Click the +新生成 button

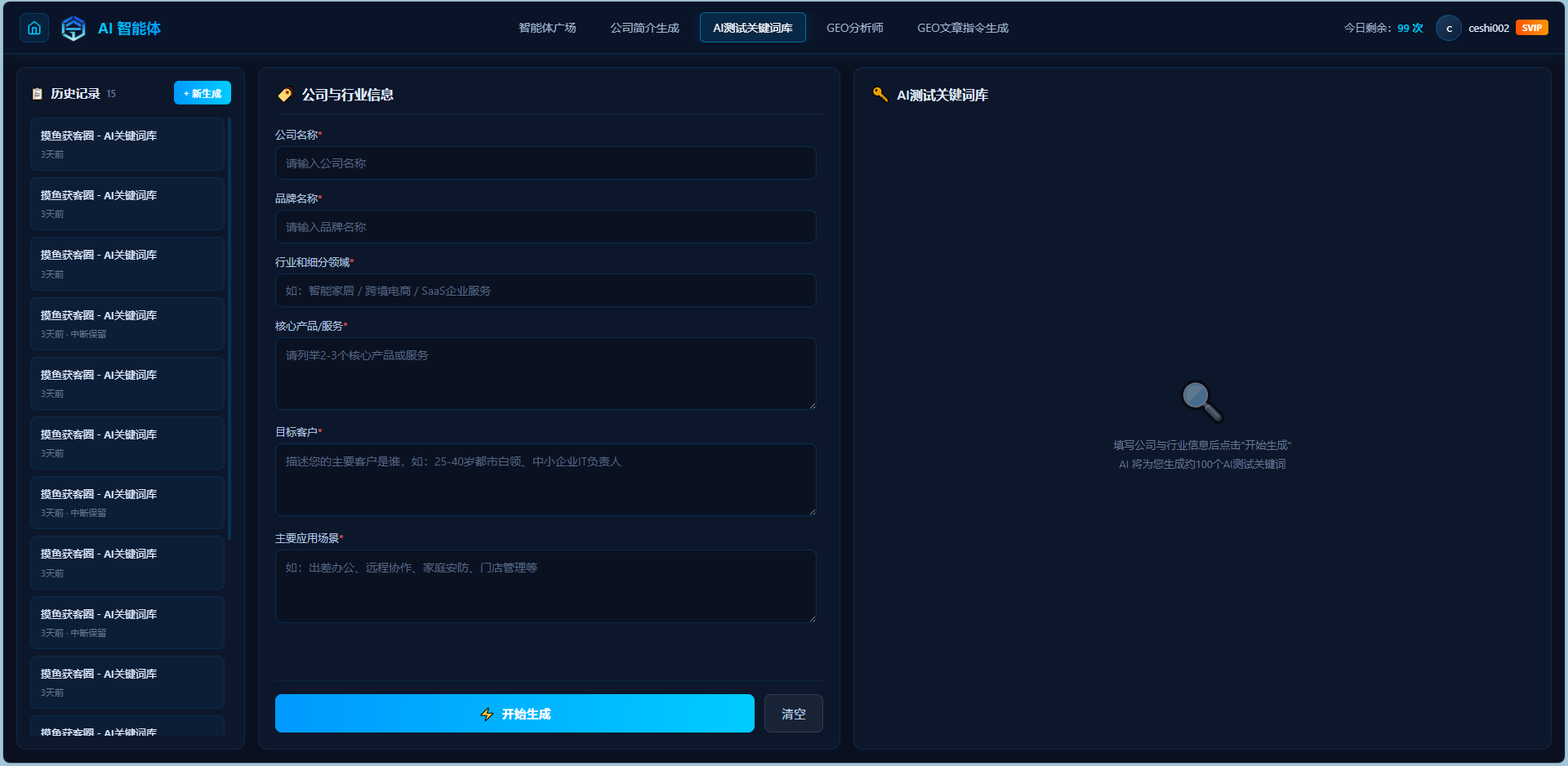point(203,93)
